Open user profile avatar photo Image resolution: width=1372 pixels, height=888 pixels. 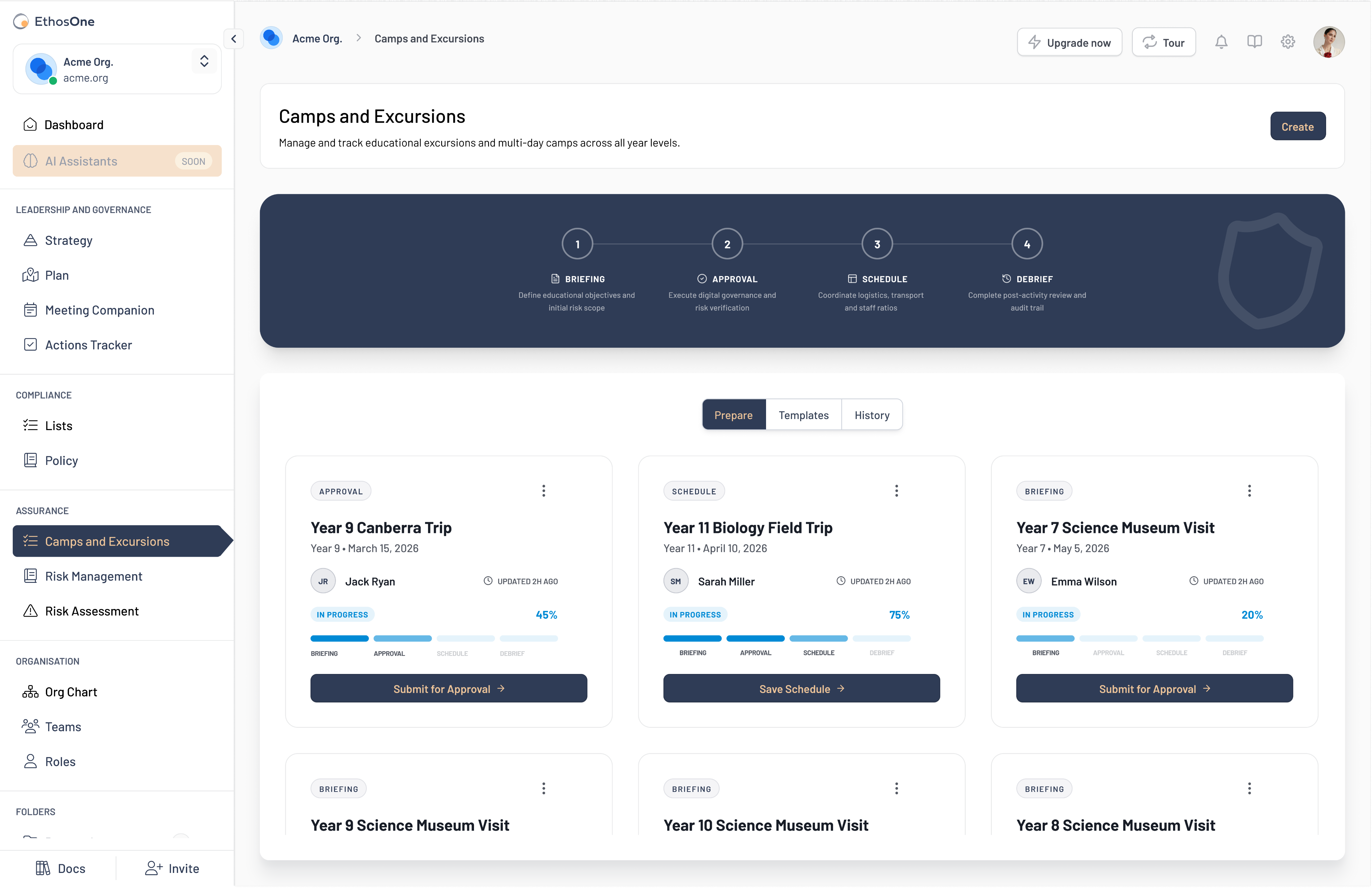click(x=1328, y=42)
